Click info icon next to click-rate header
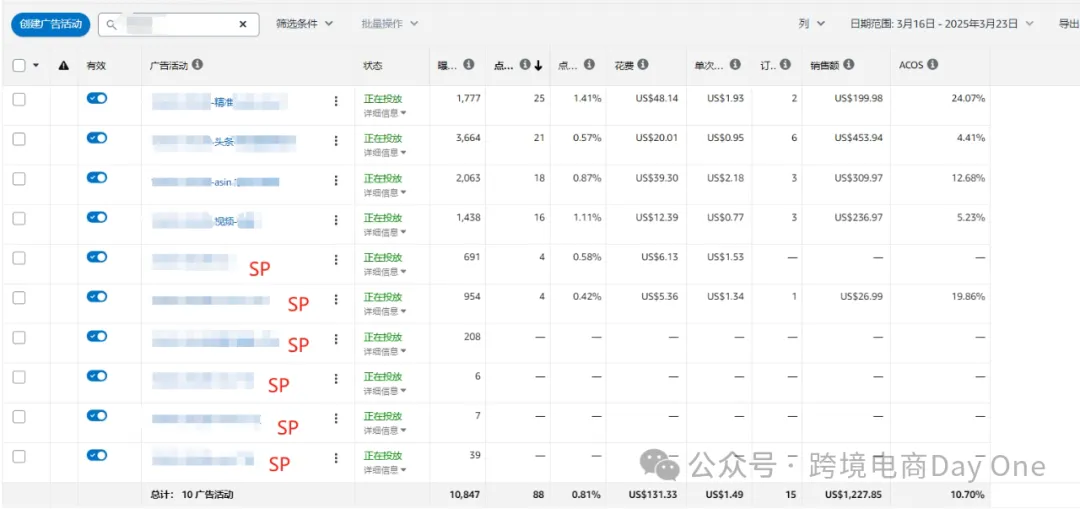1080x509 pixels. [589, 64]
